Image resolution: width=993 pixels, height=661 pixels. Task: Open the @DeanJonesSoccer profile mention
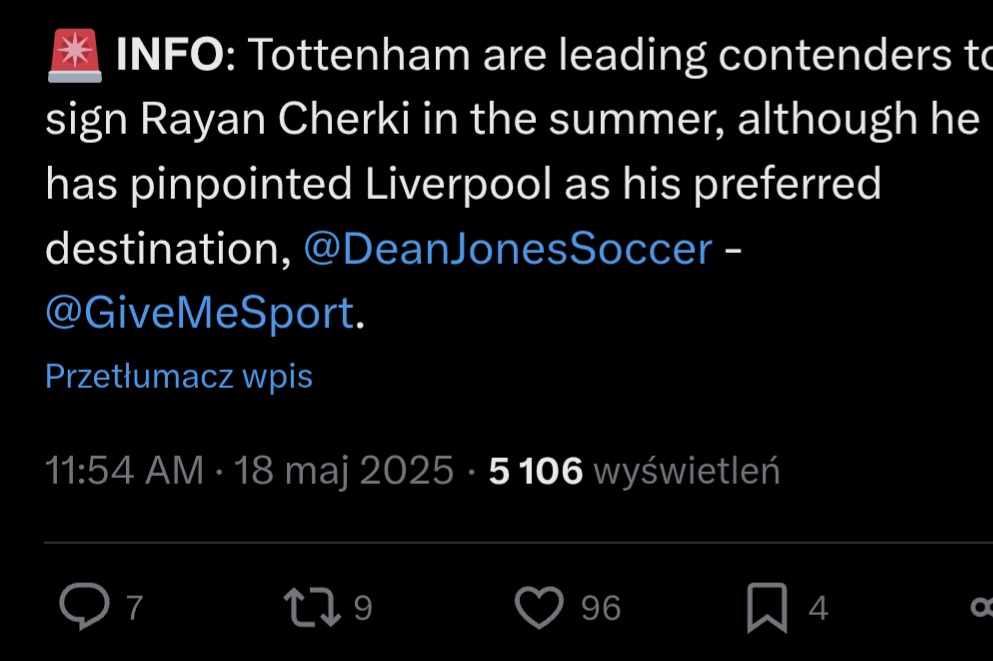507,249
